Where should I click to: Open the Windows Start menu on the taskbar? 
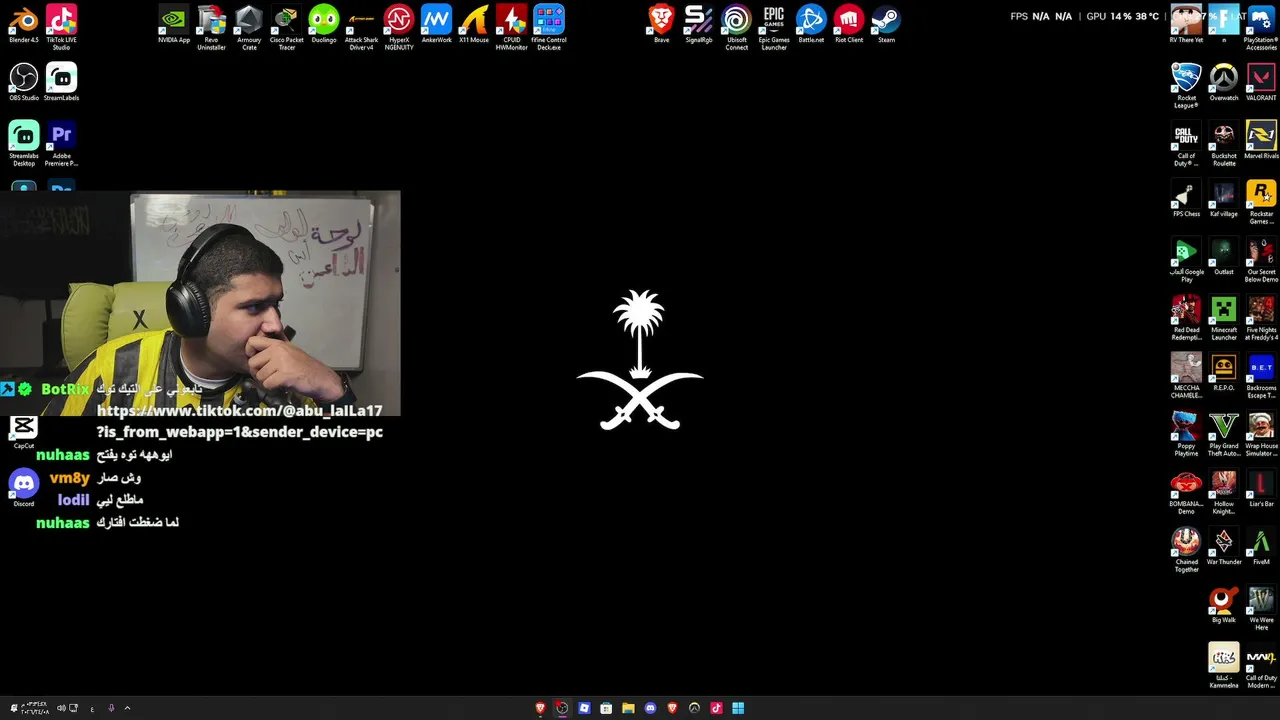pyautogui.click(x=738, y=708)
